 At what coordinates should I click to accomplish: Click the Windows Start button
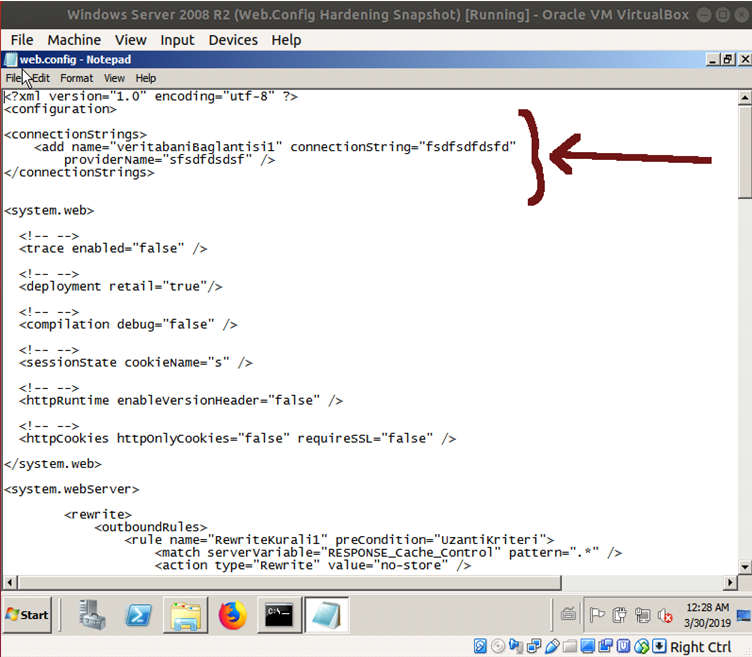28,614
